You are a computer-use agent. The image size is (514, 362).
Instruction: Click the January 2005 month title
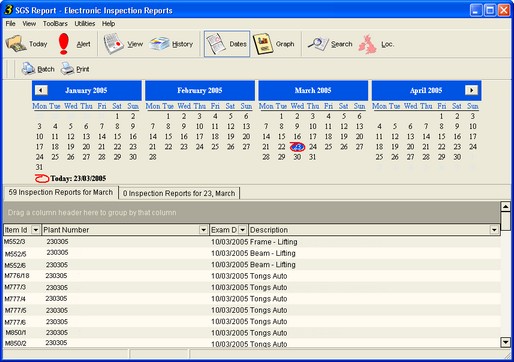pyautogui.click(x=86, y=90)
